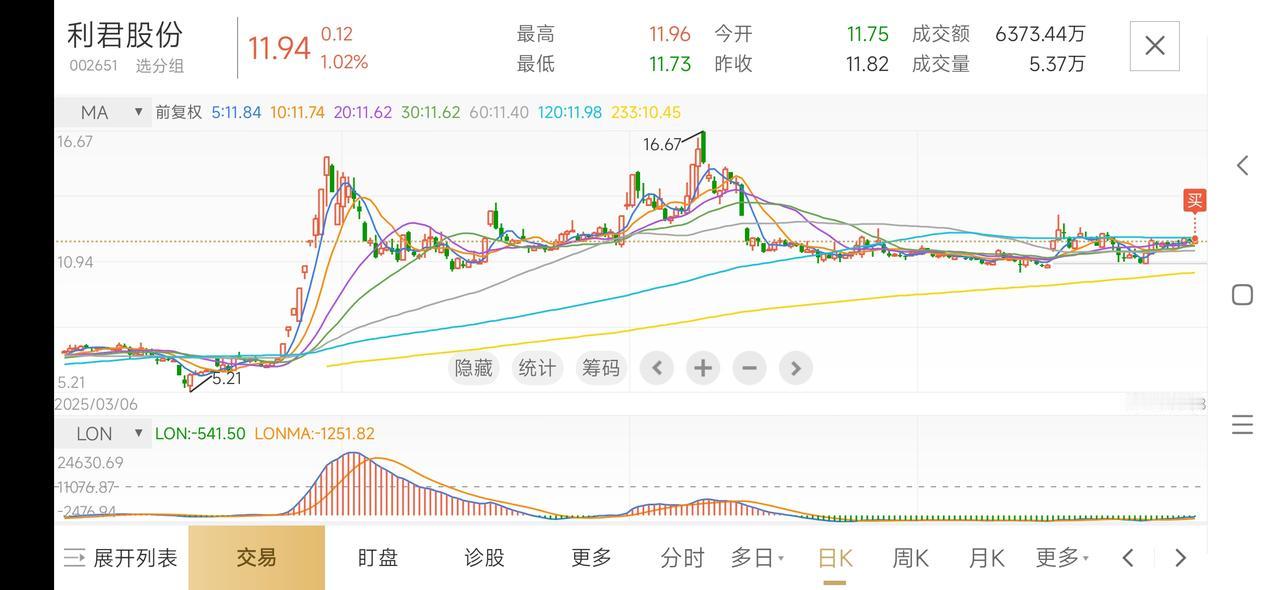The image size is (1278, 590).
Task: Tap the hamburger menu icon on the right edge
Action: pyautogui.click(x=1241, y=424)
